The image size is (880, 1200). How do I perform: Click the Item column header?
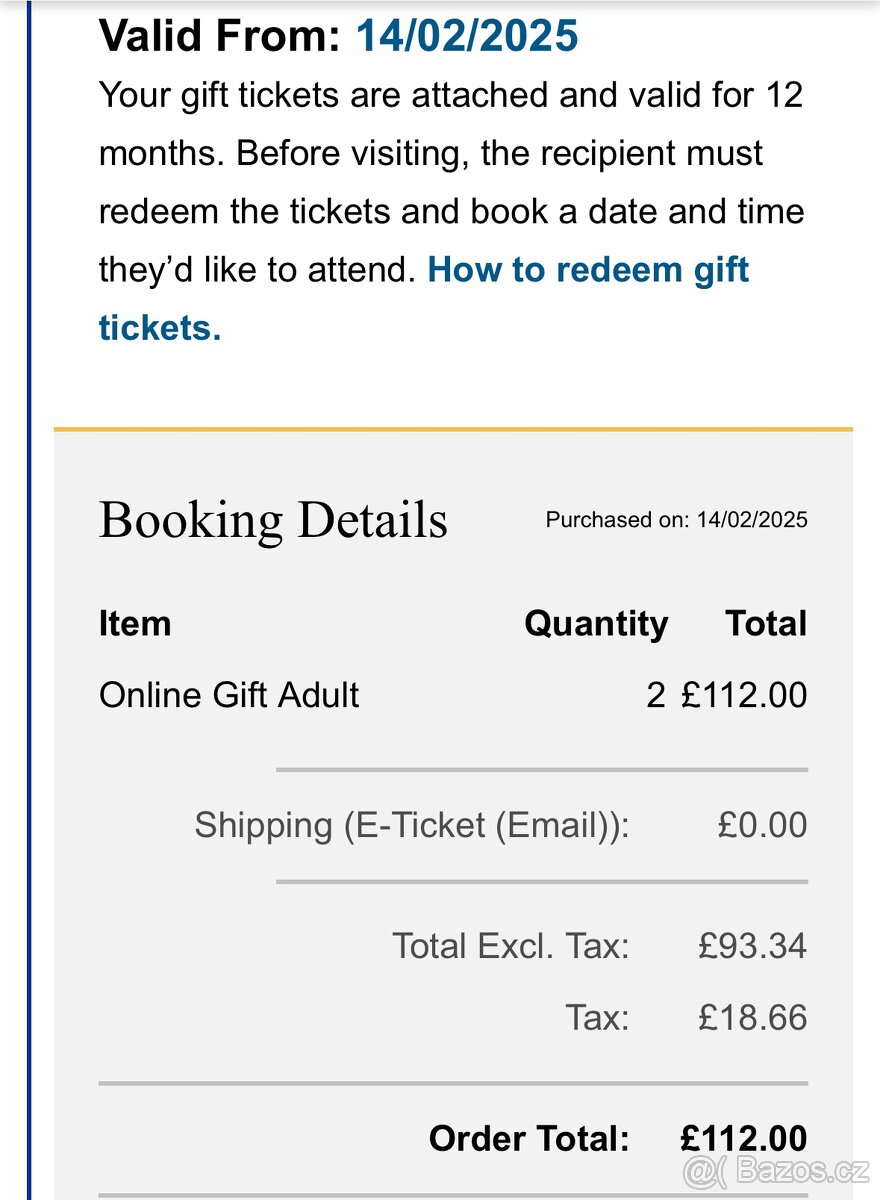click(135, 624)
